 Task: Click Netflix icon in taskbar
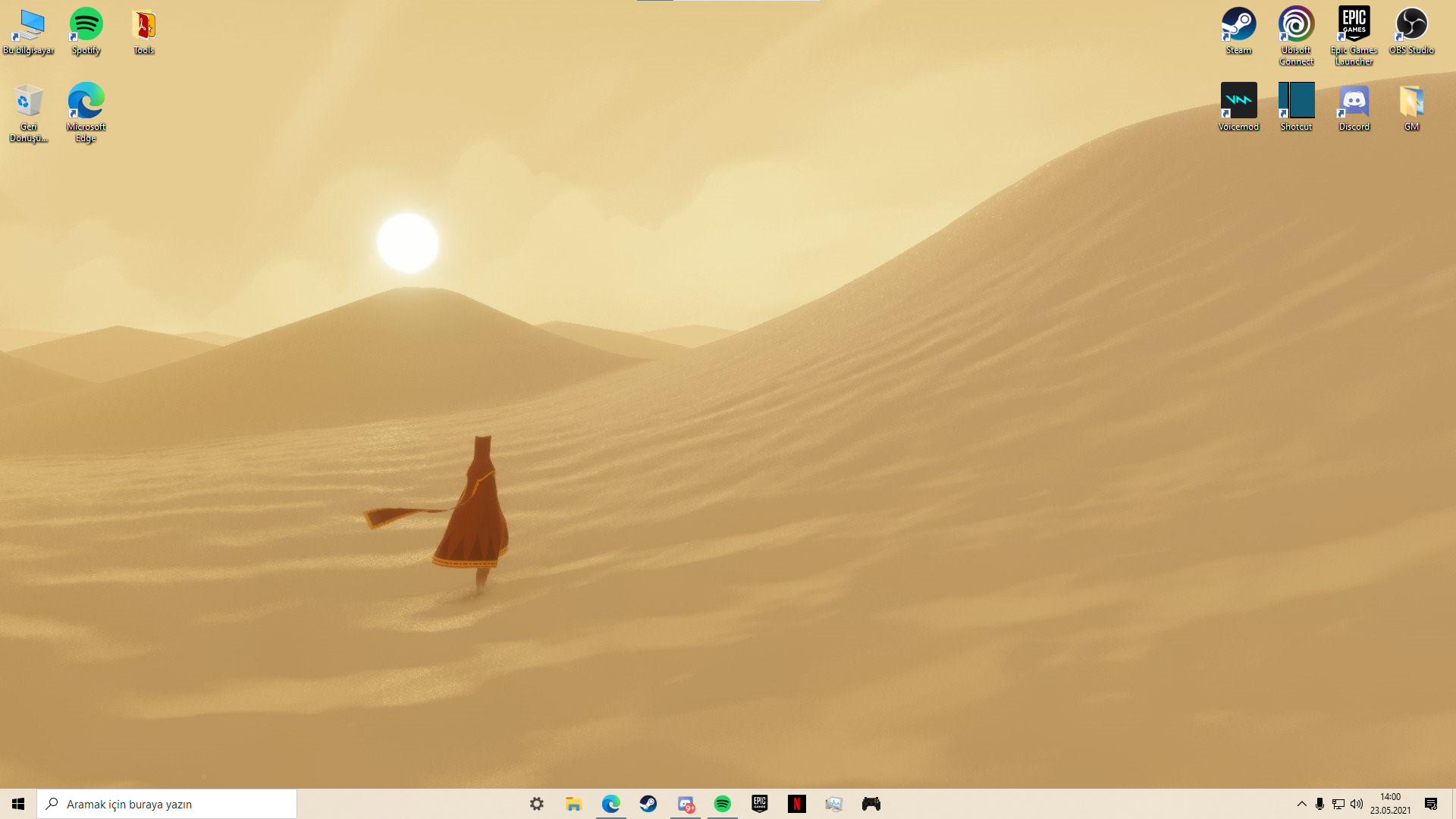click(x=796, y=804)
